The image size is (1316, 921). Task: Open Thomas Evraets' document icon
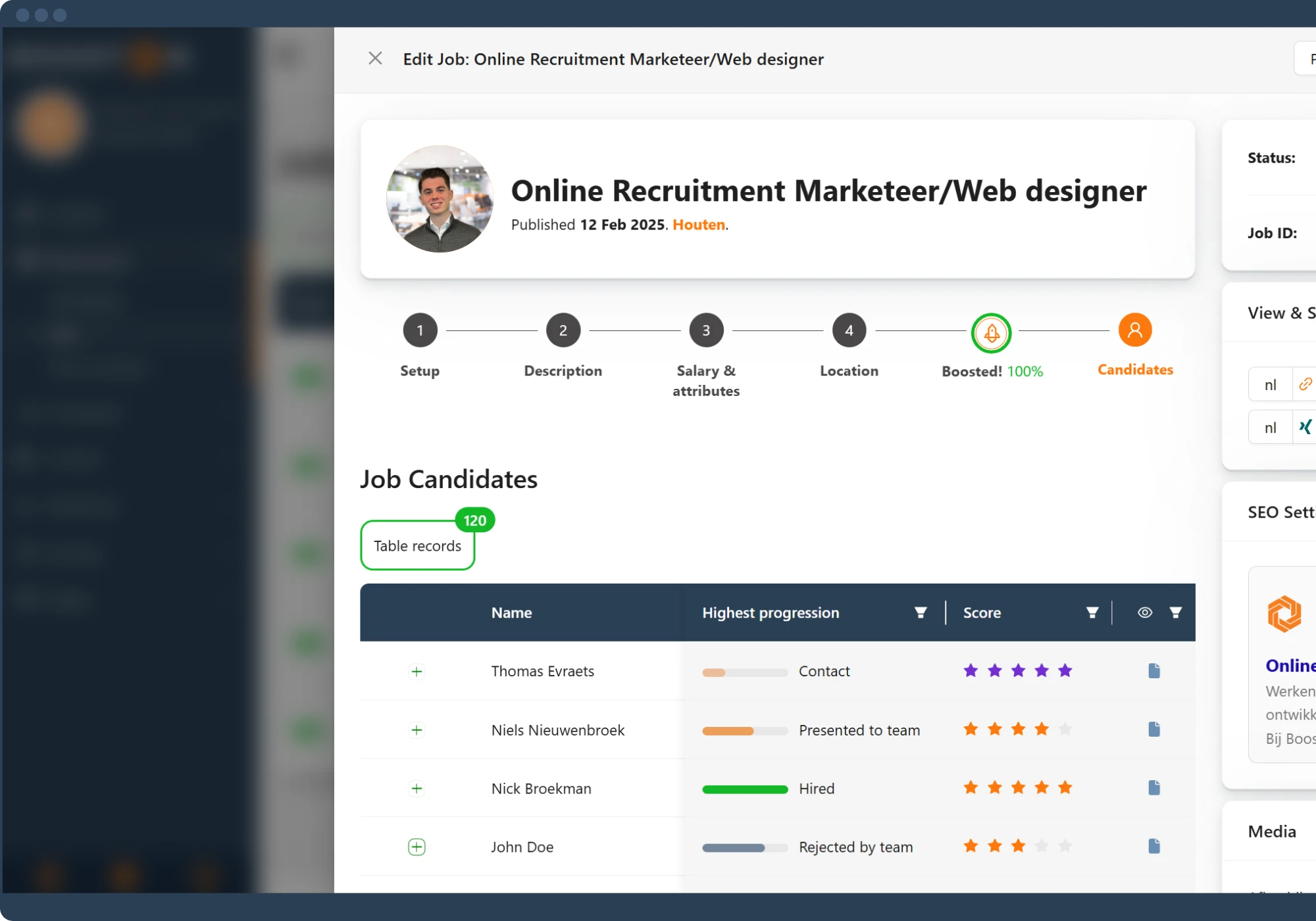tap(1154, 670)
